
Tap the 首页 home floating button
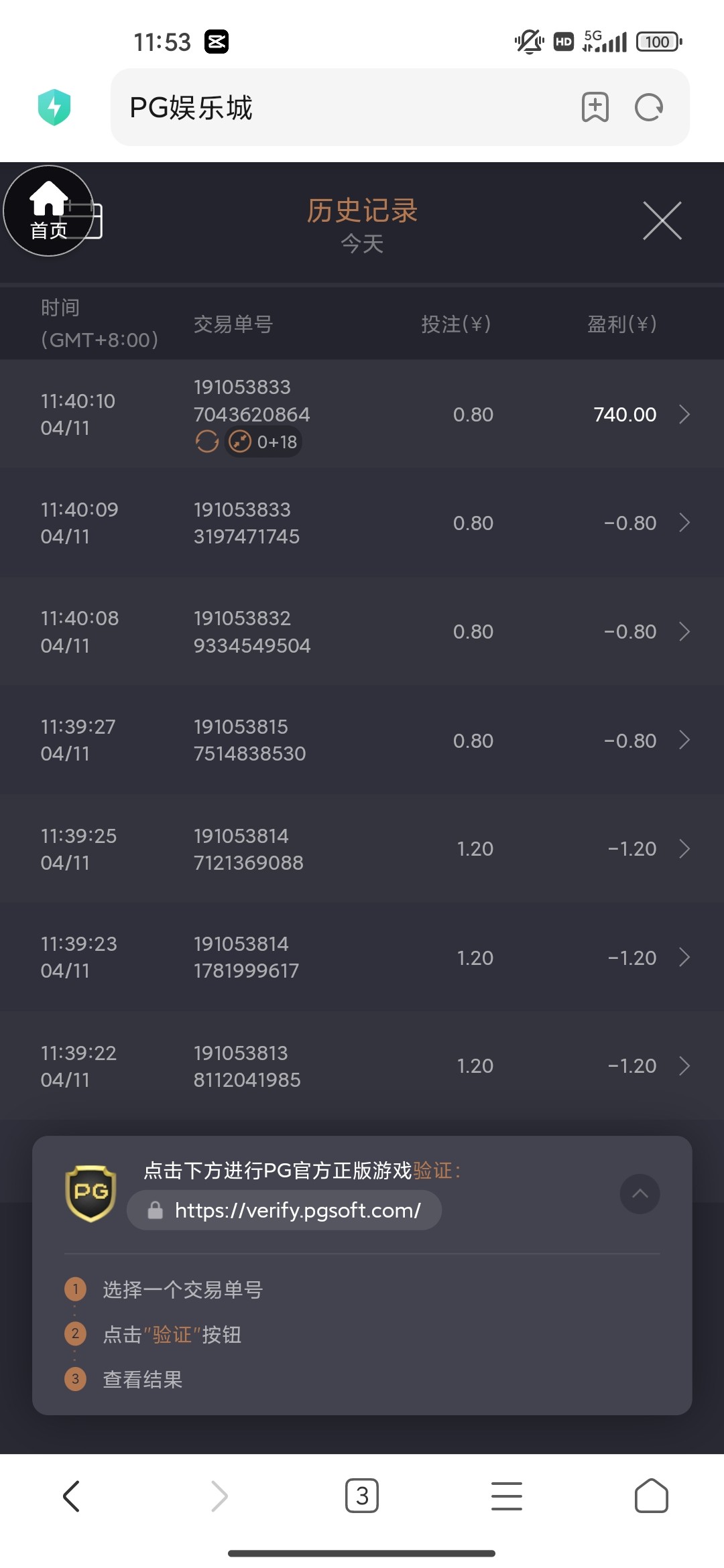pyautogui.click(x=48, y=211)
